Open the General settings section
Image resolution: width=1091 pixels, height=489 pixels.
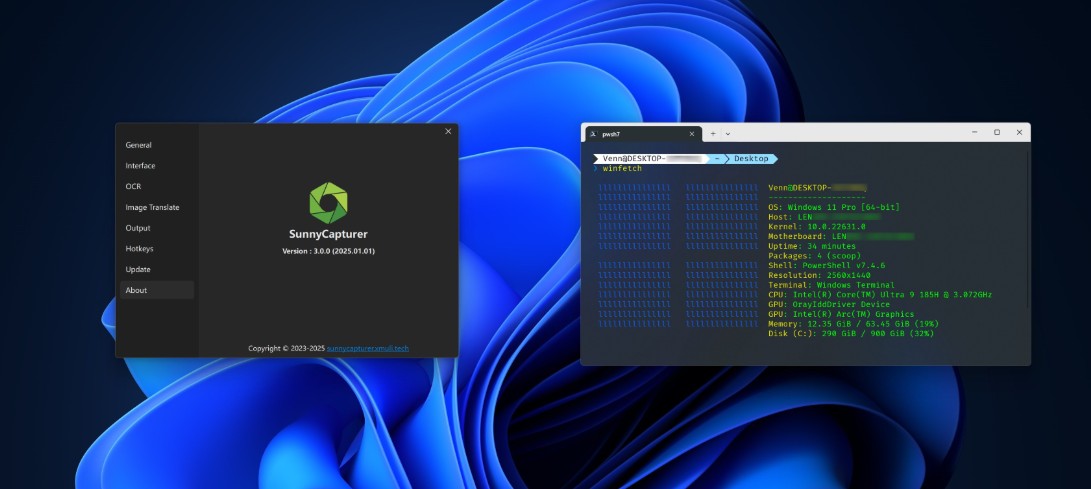pyautogui.click(x=138, y=145)
